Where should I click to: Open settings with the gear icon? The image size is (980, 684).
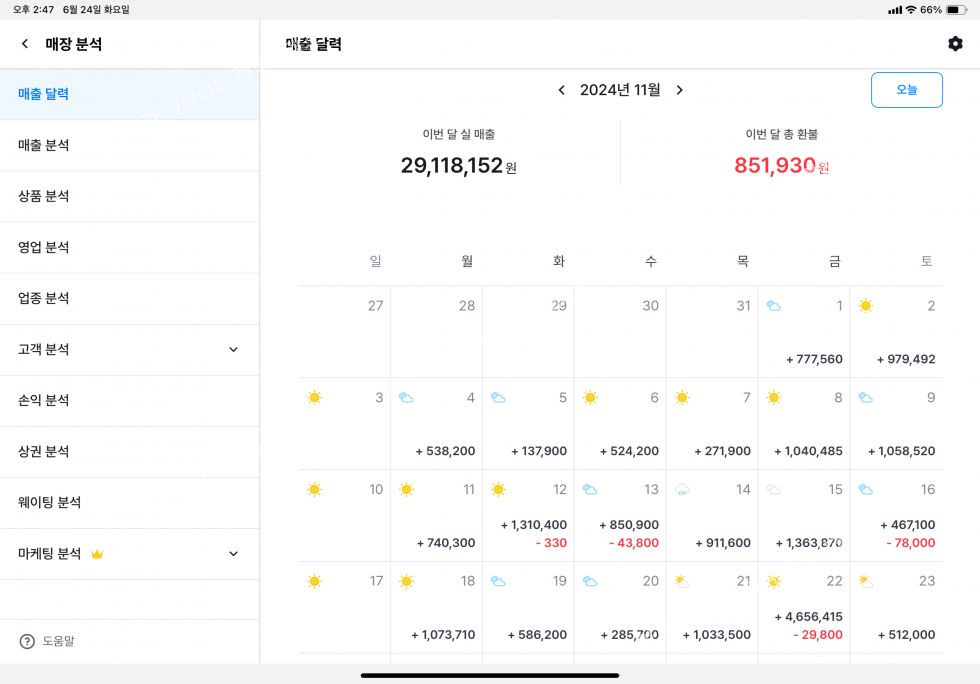[x=955, y=44]
